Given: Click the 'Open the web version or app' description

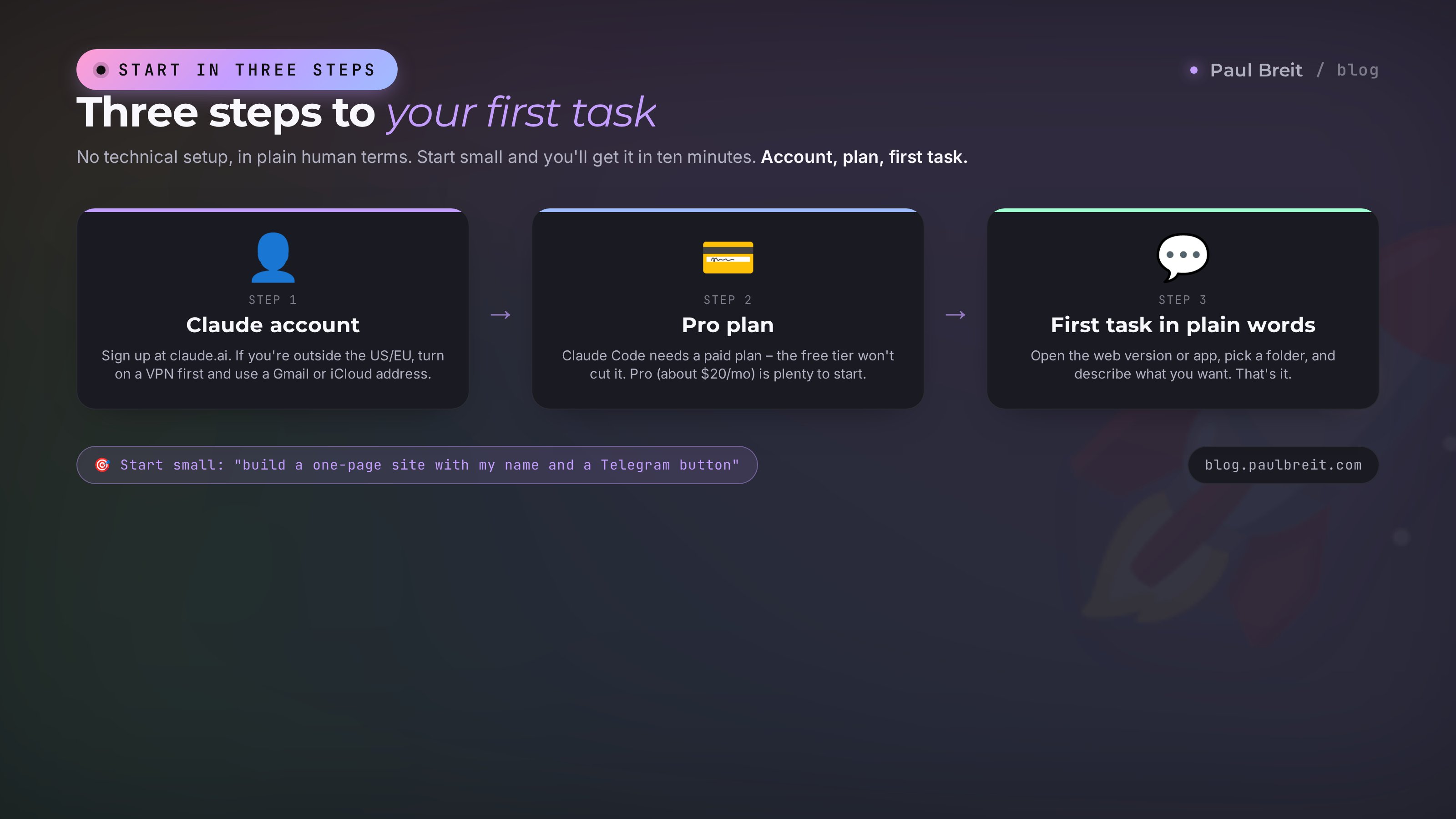Looking at the screenshot, I should pyautogui.click(x=1183, y=364).
